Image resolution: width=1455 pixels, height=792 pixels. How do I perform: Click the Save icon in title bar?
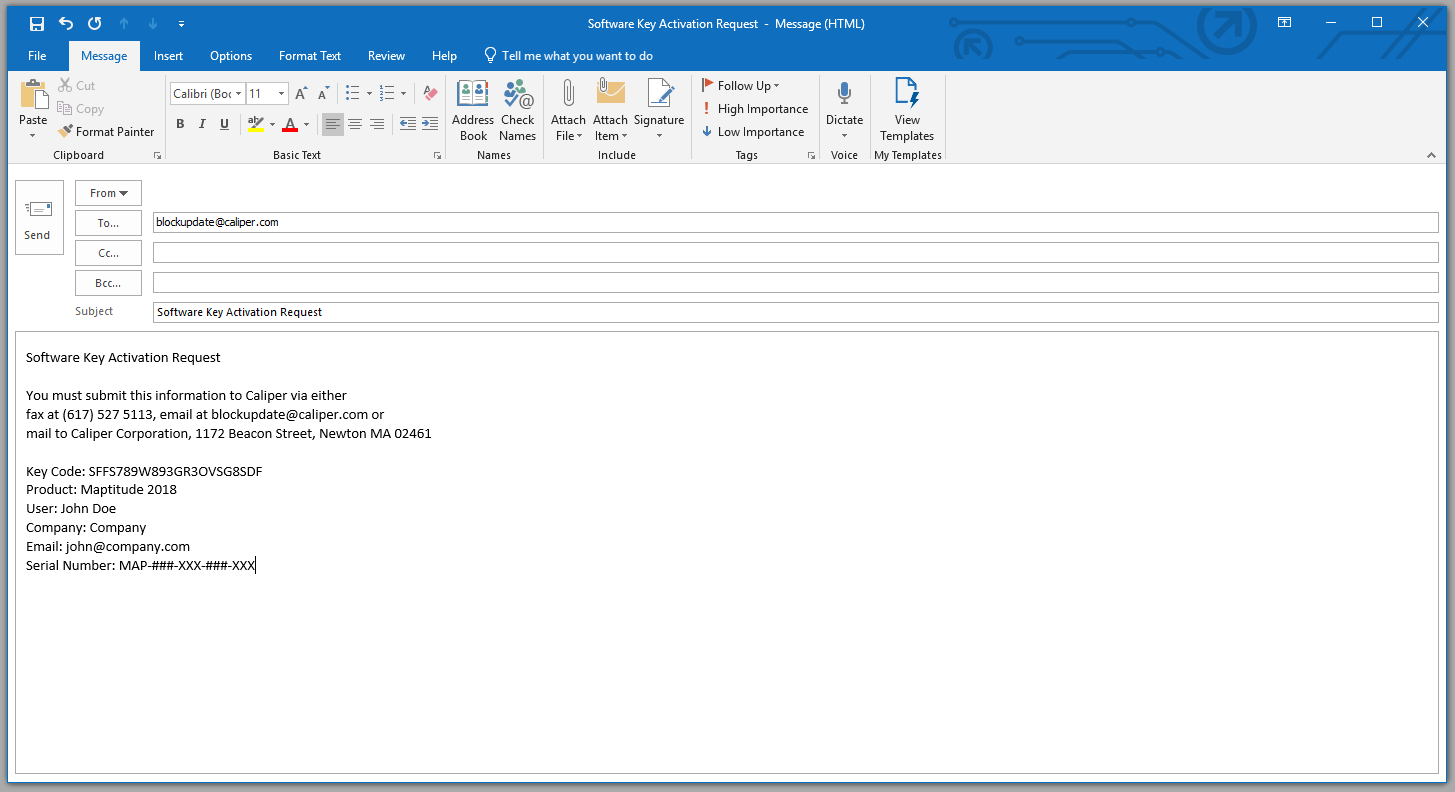pyautogui.click(x=37, y=23)
